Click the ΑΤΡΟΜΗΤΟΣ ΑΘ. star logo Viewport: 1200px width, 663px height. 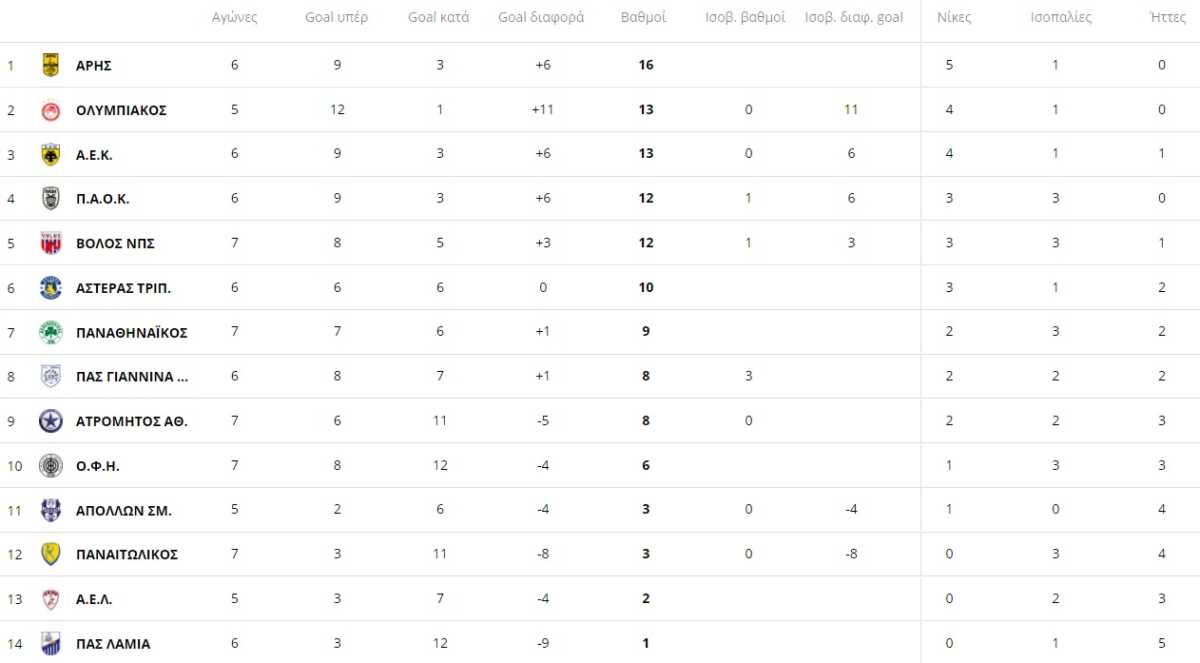(x=50, y=421)
